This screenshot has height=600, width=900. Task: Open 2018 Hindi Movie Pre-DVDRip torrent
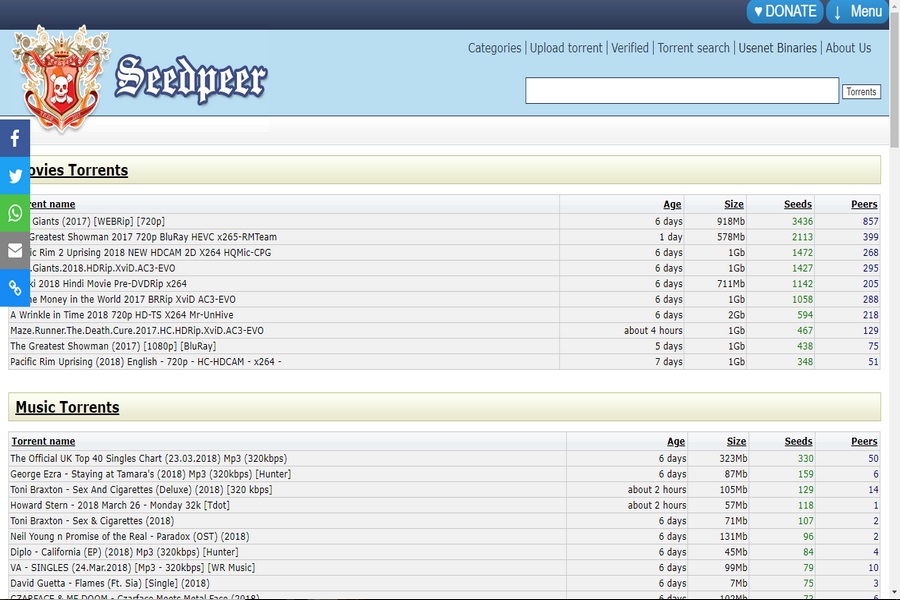[x=108, y=284]
